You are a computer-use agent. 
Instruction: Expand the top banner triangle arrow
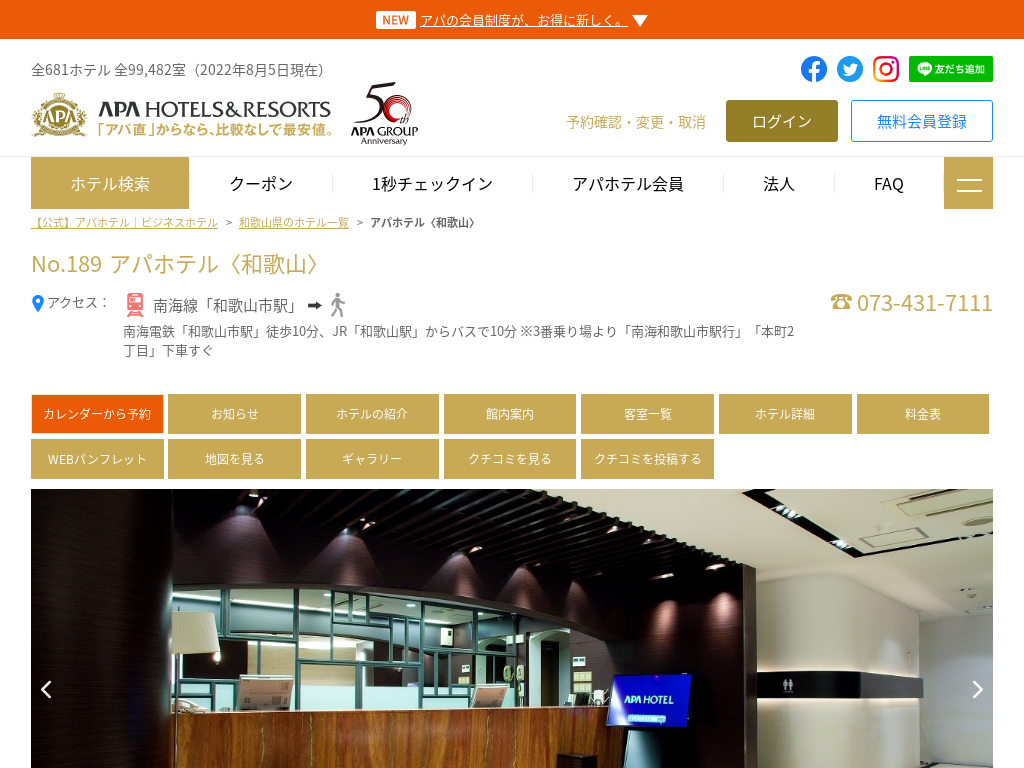(640, 21)
